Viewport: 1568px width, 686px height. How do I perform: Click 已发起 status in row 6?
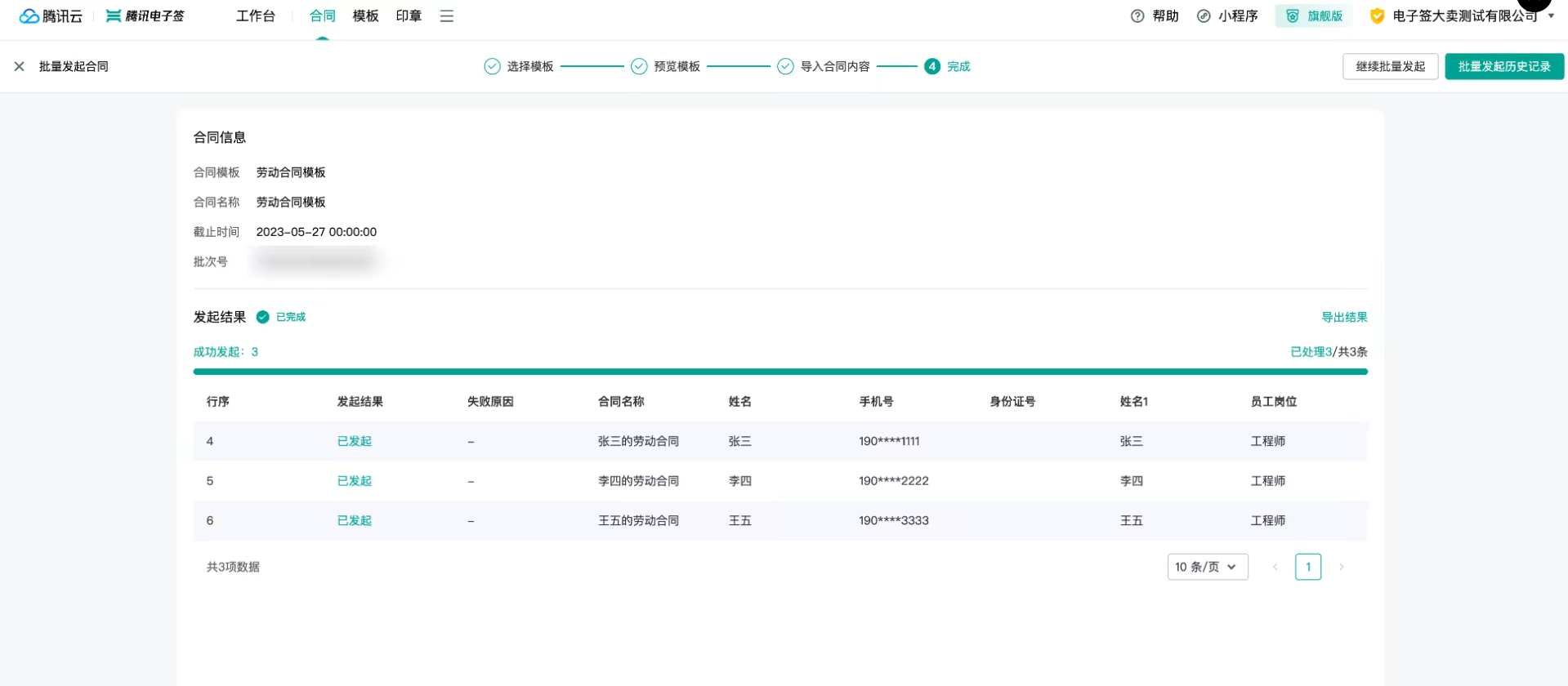[355, 520]
